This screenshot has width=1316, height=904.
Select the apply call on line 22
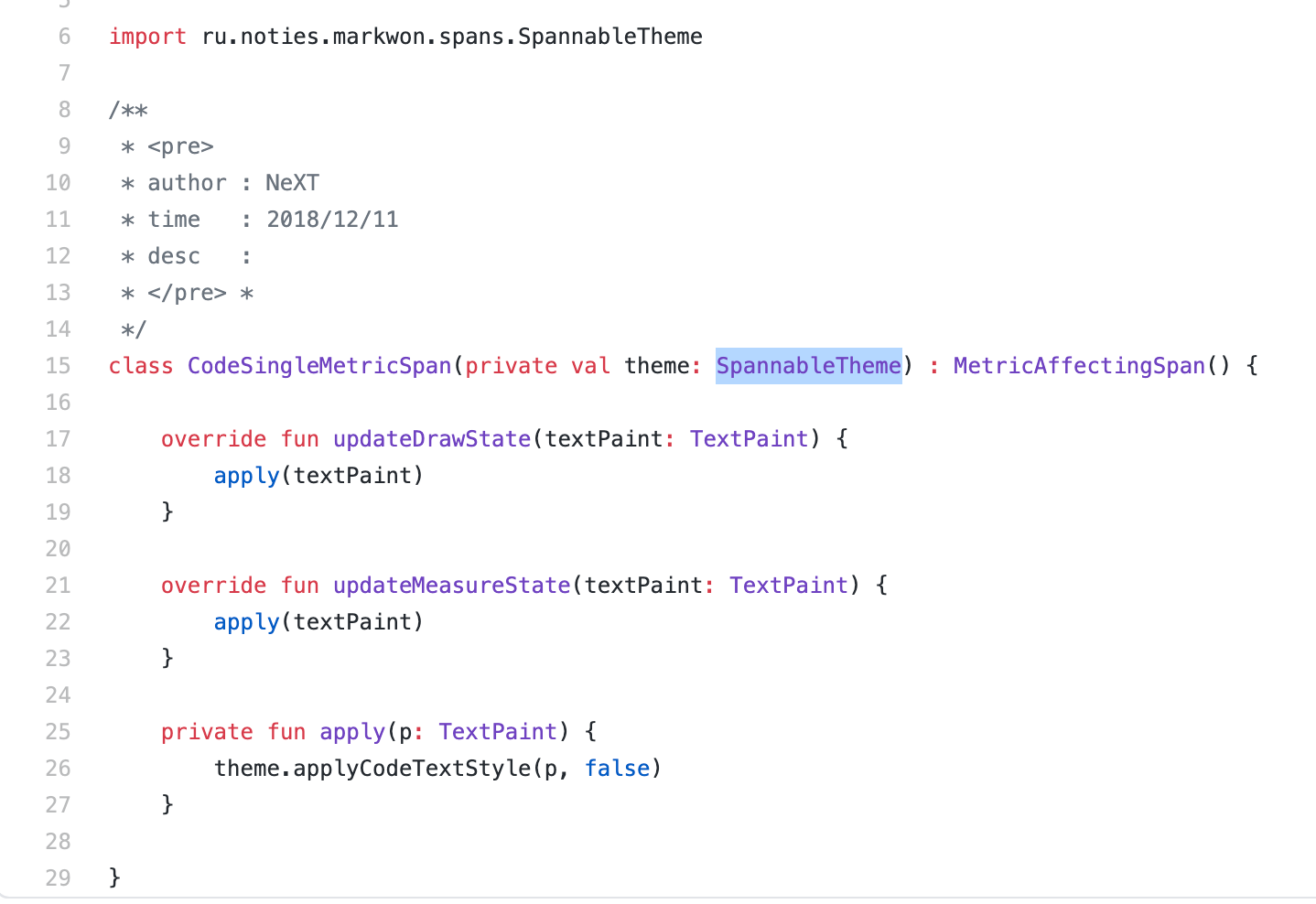tap(246, 621)
